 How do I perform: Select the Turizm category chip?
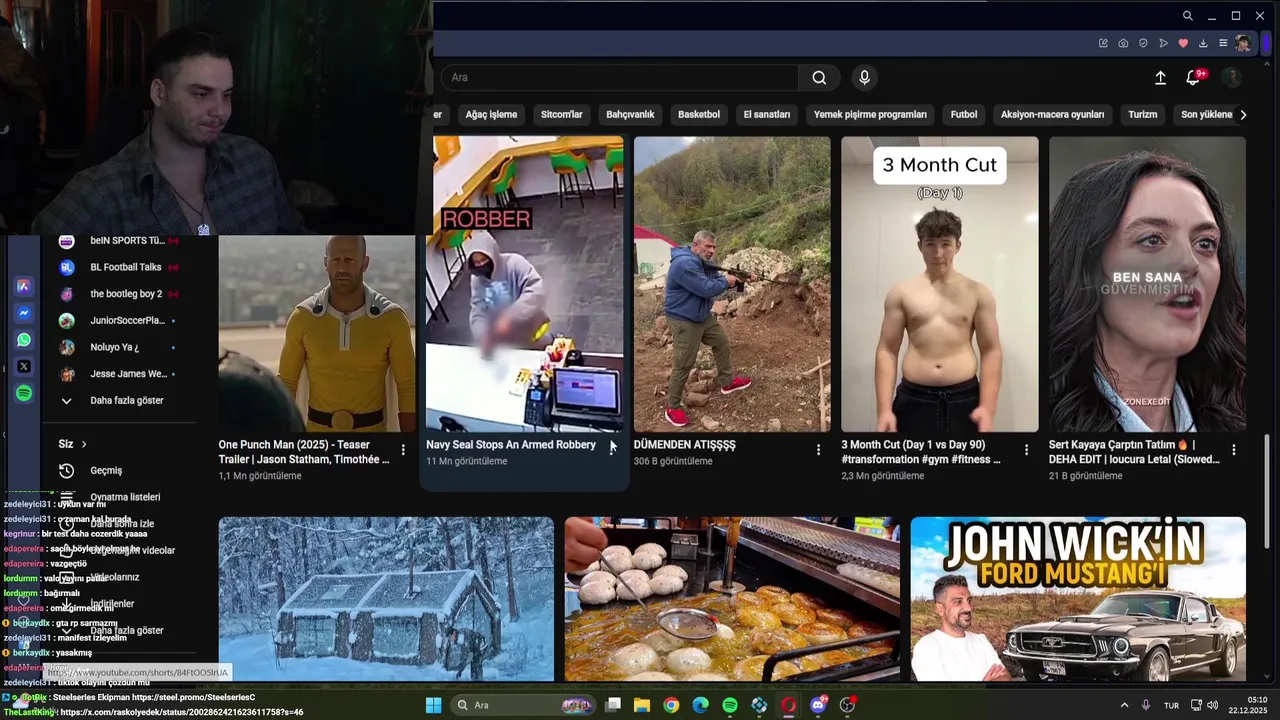tap(1143, 114)
